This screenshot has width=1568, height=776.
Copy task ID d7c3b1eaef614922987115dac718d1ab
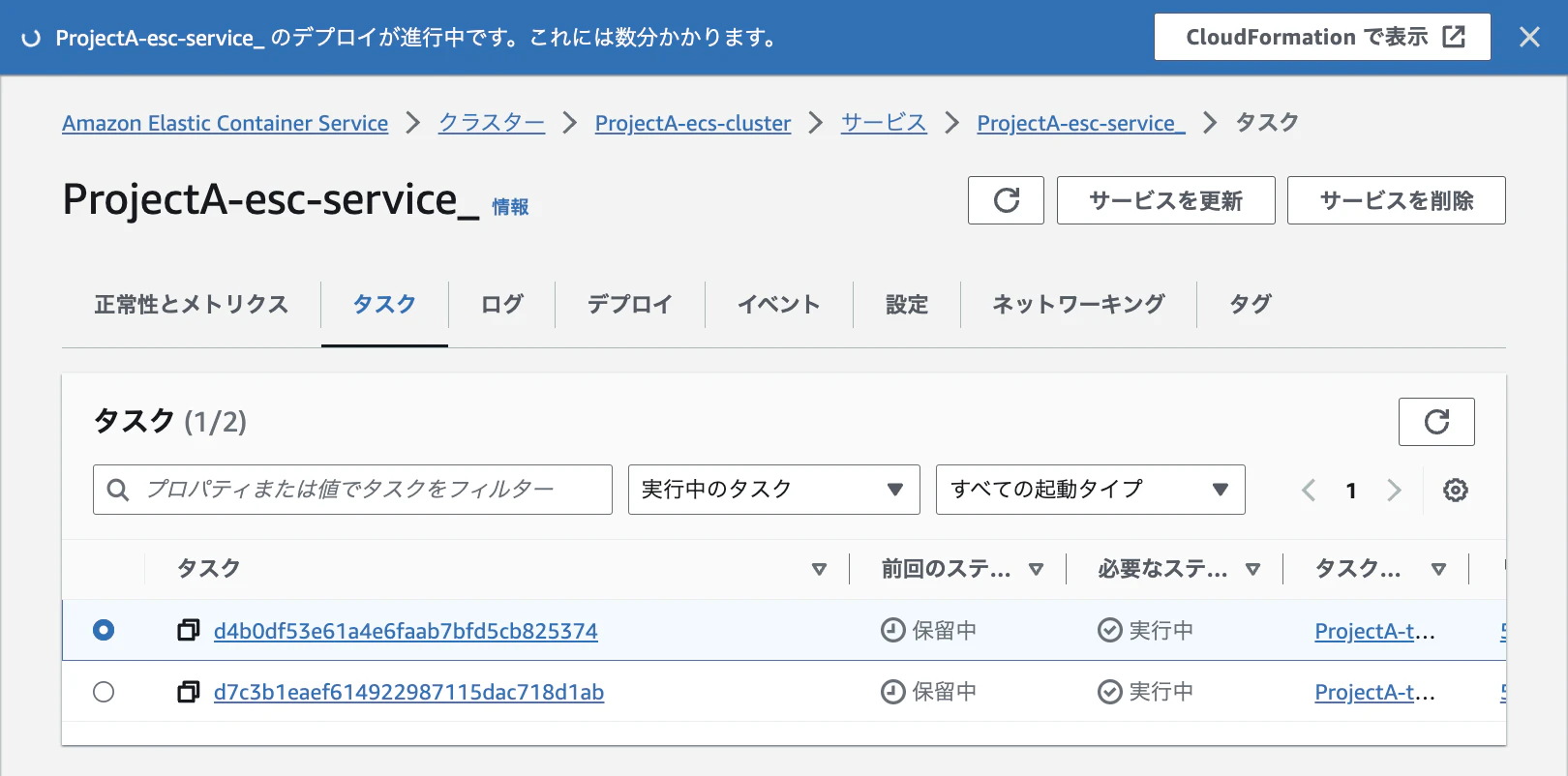pos(189,692)
